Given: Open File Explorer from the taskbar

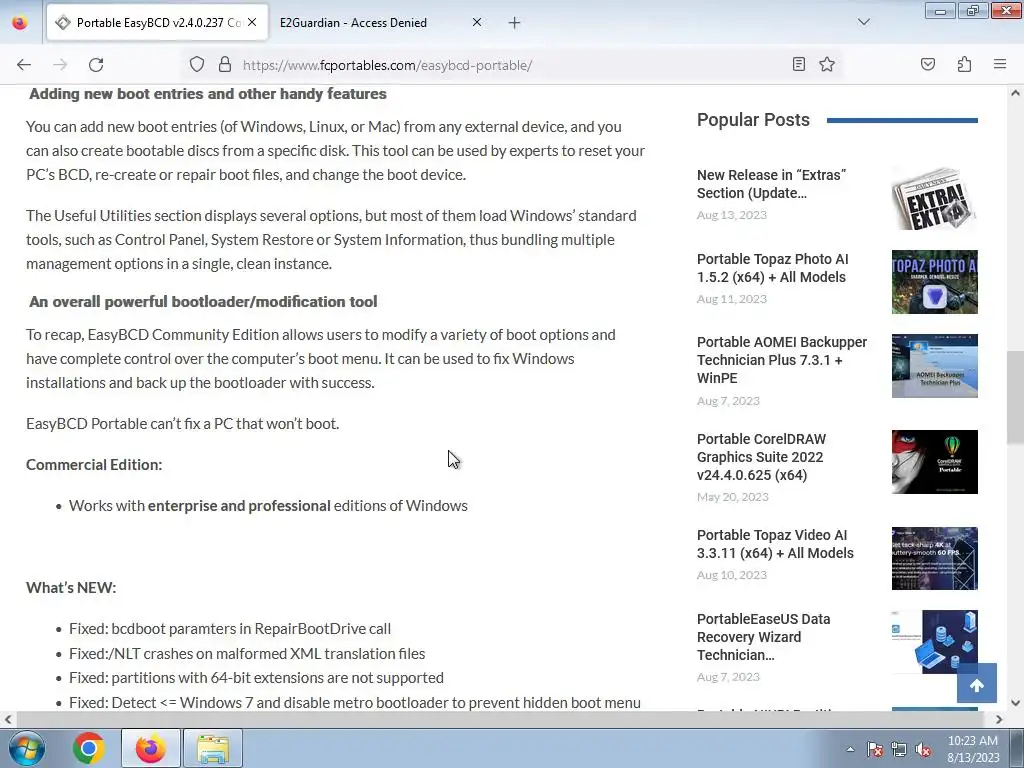Looking at the screenshot, I should pyautogui.click(x=213, y=748).
